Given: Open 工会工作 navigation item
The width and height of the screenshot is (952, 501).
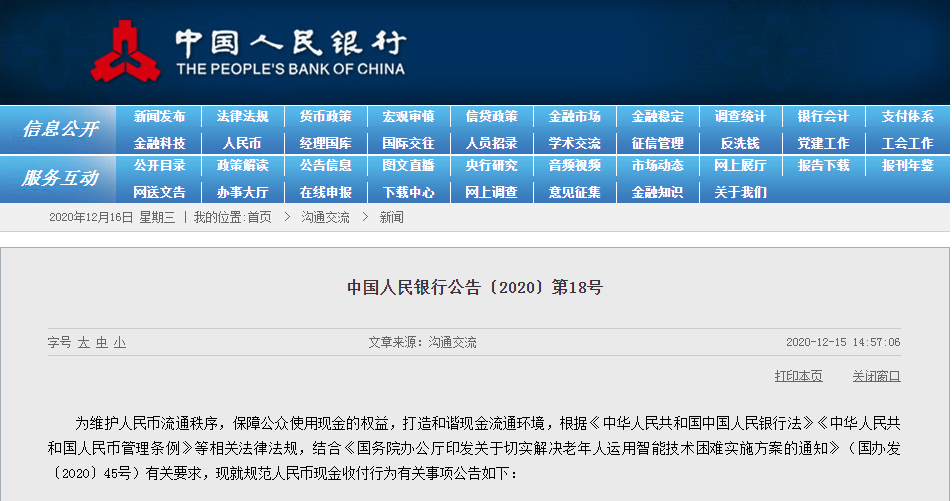Looking at the screenshot, I should tap(907, 143).
